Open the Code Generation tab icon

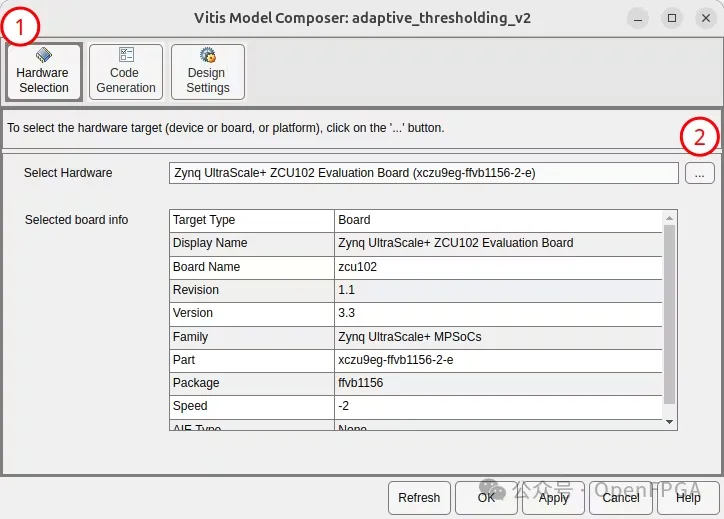(x=126, y=56)
